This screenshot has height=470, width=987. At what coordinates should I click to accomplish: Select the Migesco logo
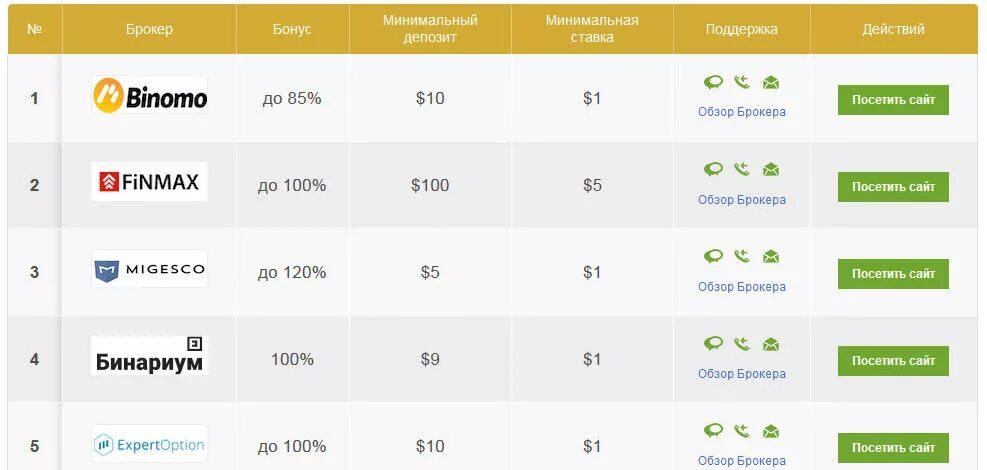point(149,269)
